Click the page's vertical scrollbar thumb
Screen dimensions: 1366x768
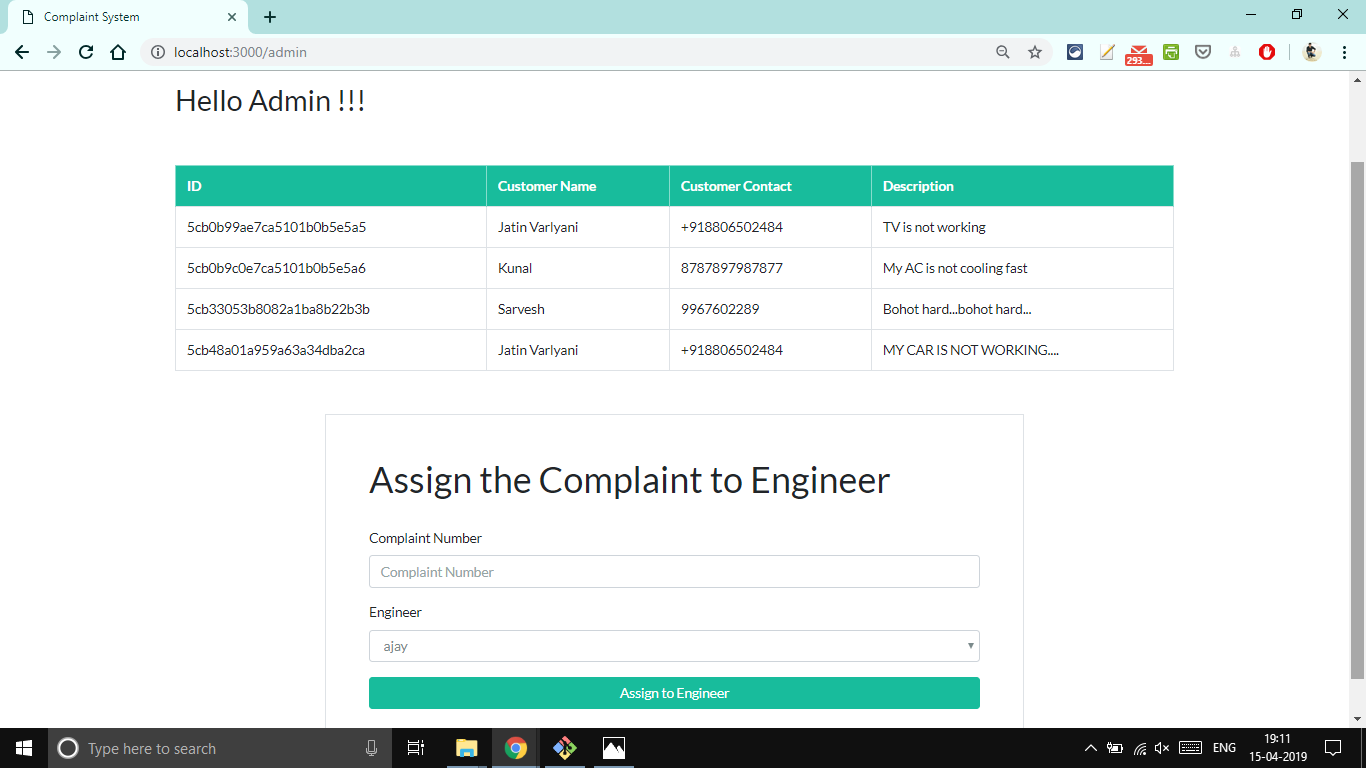1357,420
